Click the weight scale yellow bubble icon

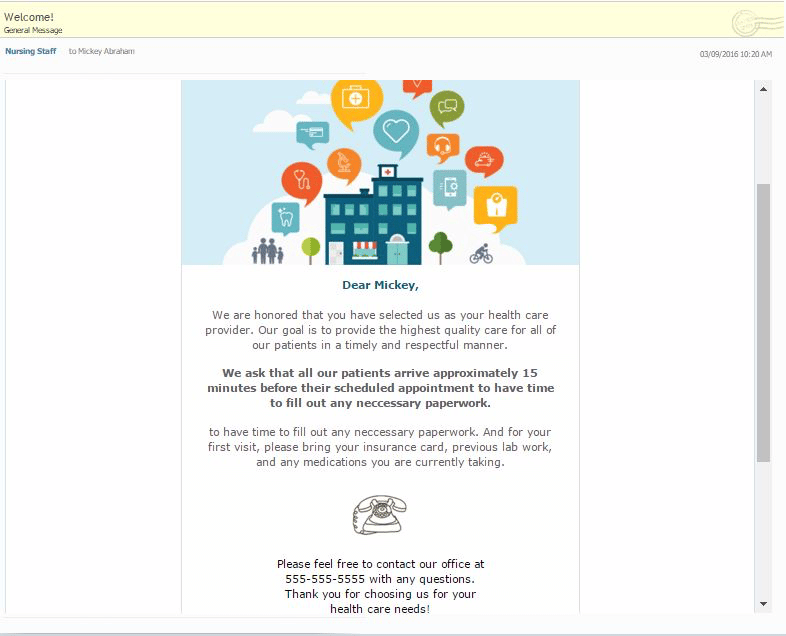496,208
